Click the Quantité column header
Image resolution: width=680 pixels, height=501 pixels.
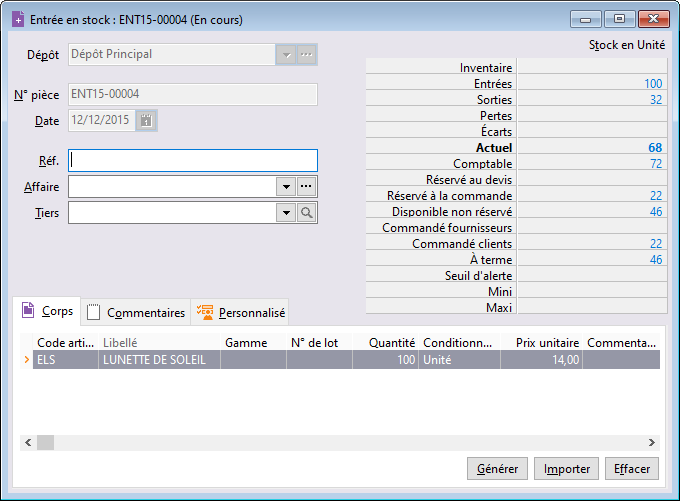point(386,343)
